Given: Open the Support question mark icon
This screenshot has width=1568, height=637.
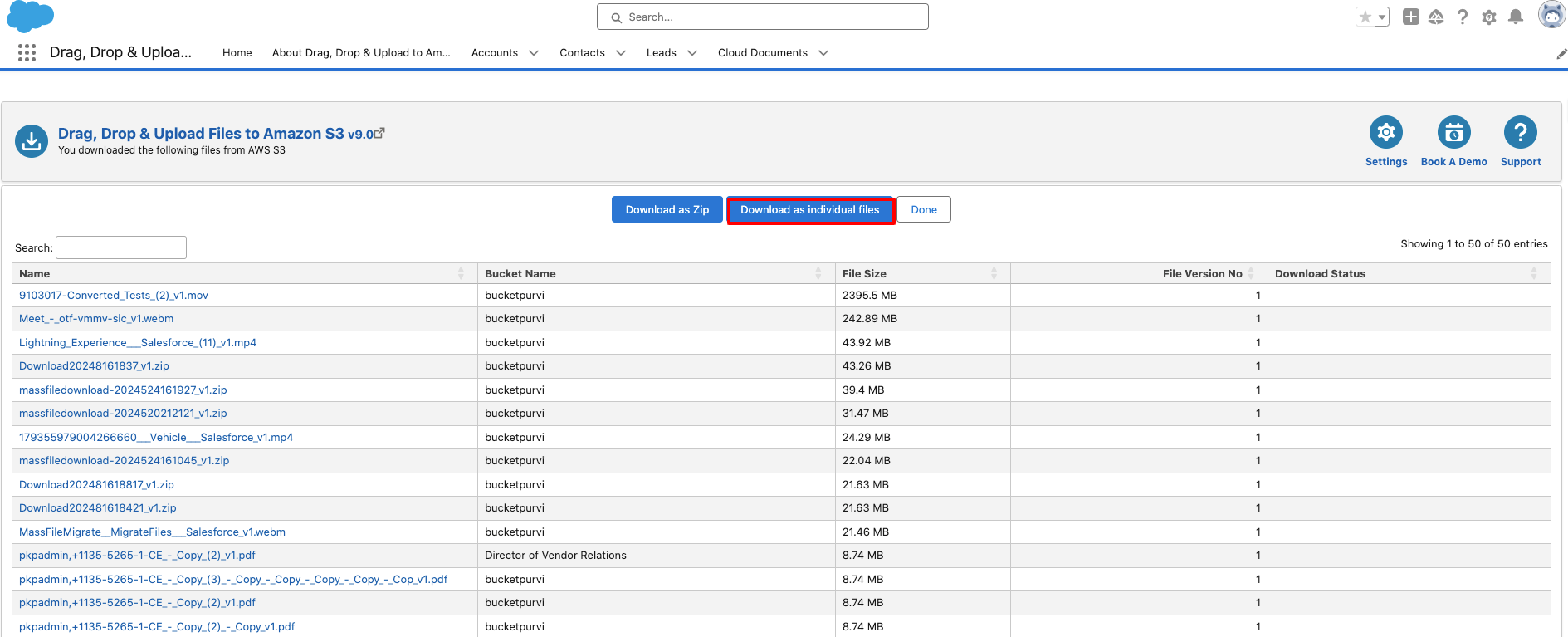Looking at the screenshot, I should pos(1521,132).
